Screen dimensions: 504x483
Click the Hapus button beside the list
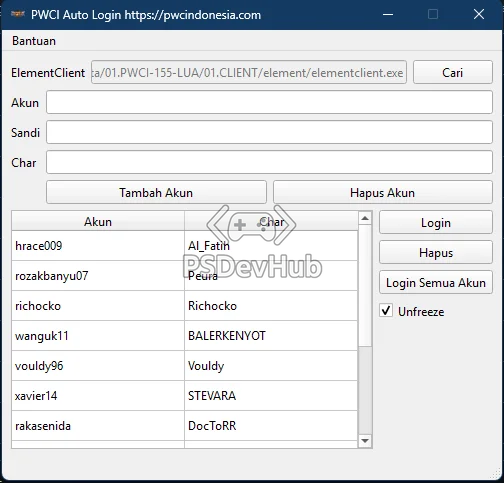(x=436, y=252)
